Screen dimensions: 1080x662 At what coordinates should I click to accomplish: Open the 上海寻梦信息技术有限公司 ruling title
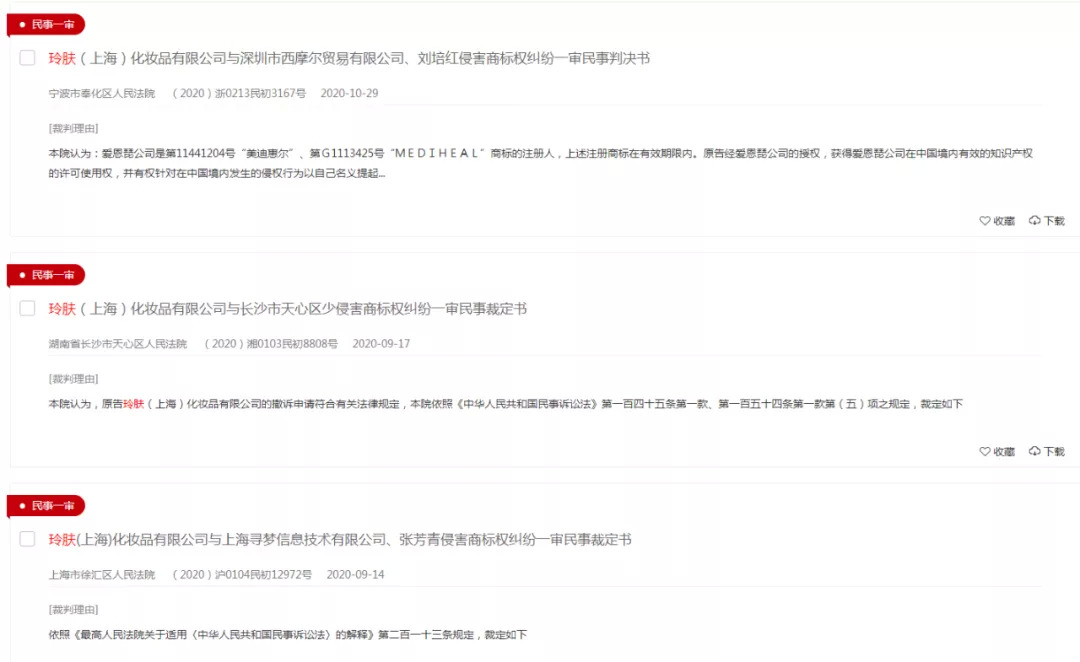coord(340,539)
